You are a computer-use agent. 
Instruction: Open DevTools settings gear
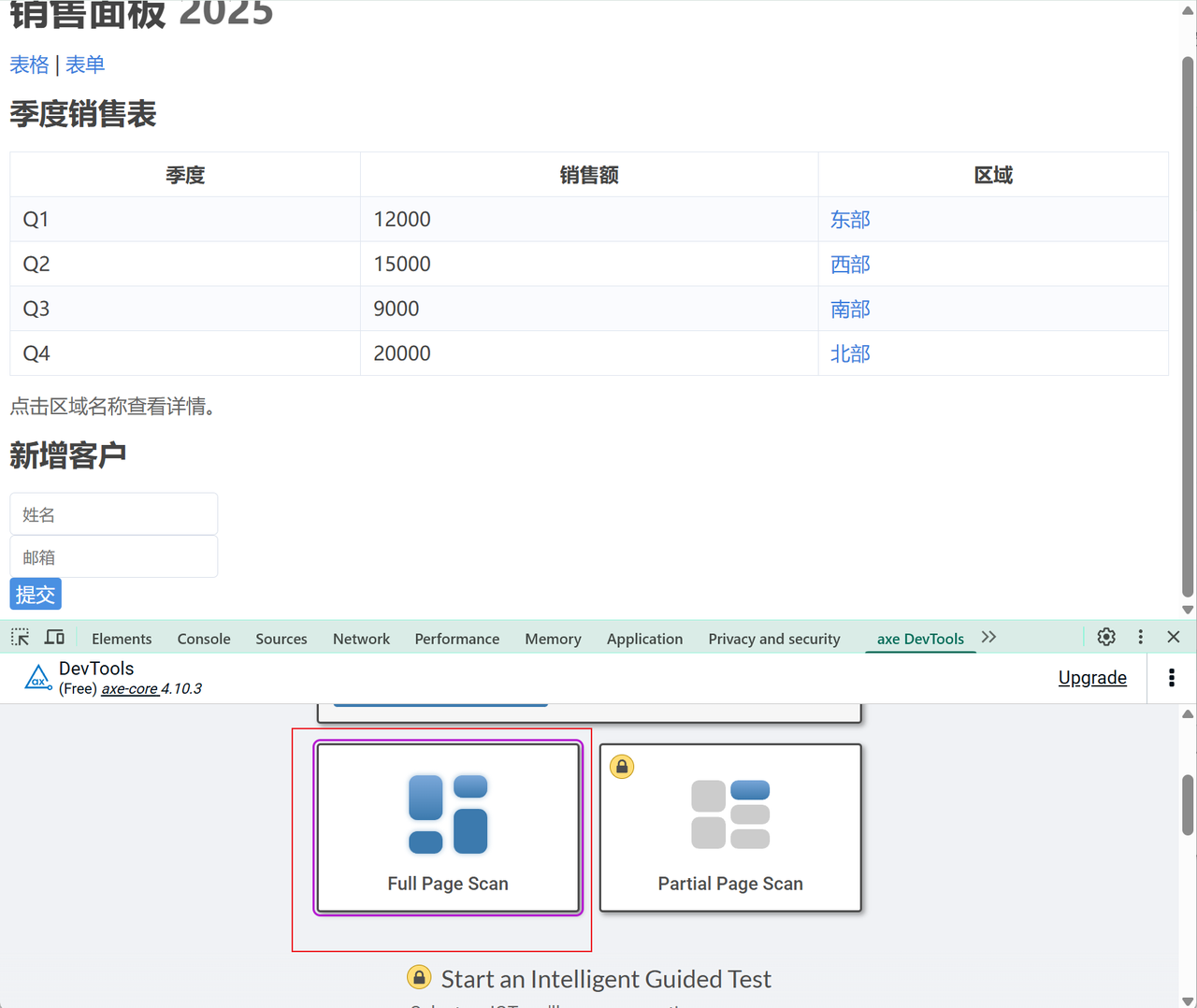(1106, 637)
